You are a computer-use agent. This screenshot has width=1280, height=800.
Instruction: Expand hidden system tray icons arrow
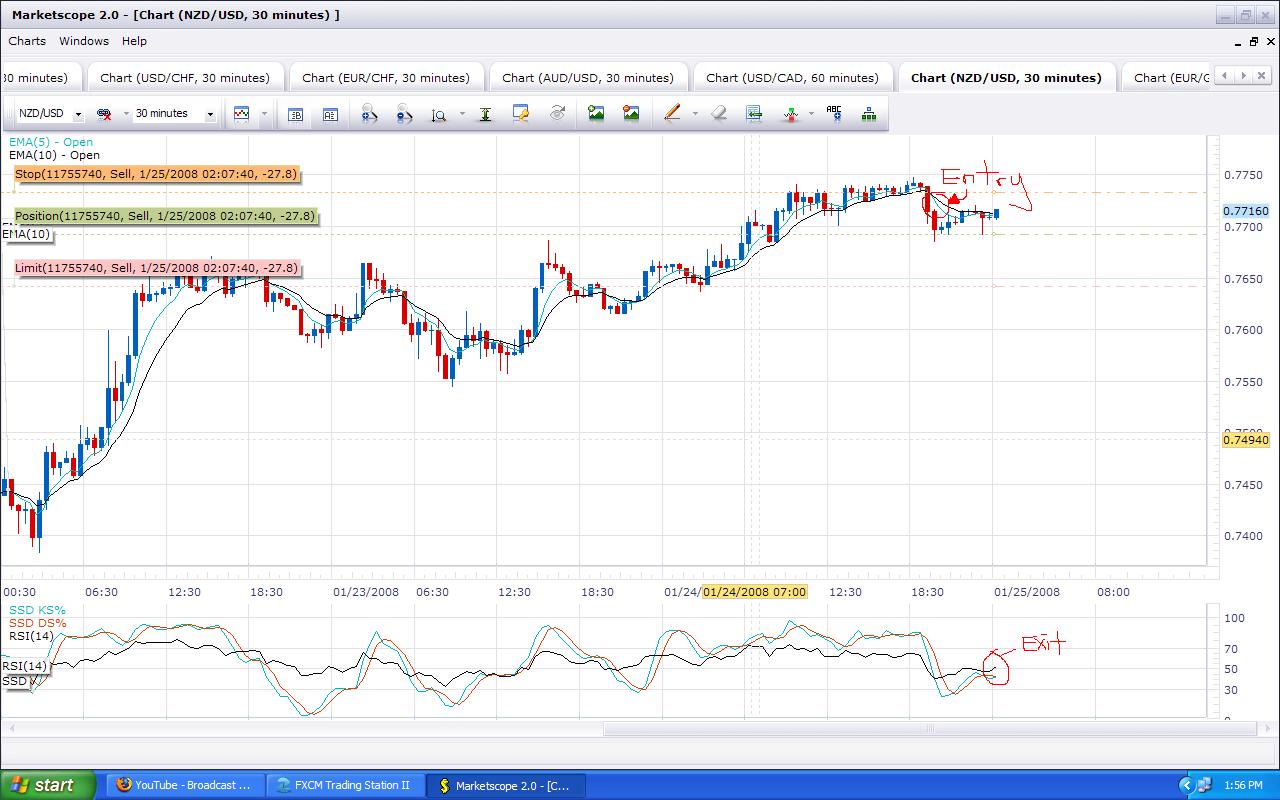point(1187,785)
